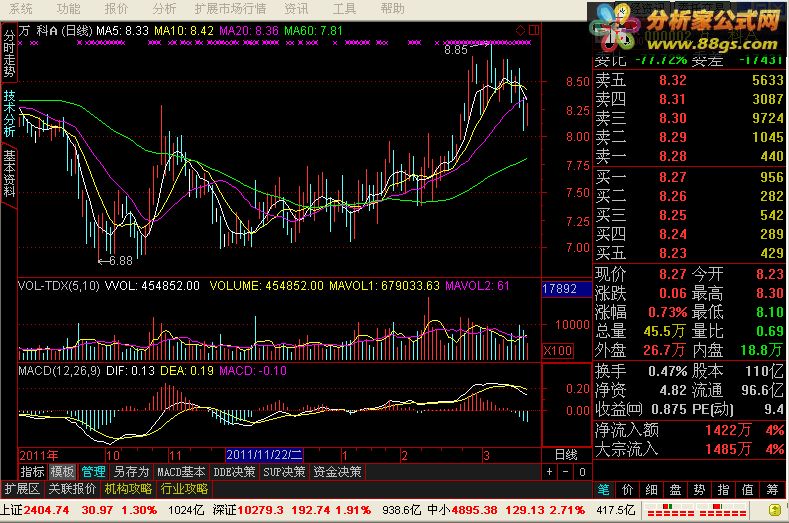Open the 分析 menu

click(x=165, y=9)
